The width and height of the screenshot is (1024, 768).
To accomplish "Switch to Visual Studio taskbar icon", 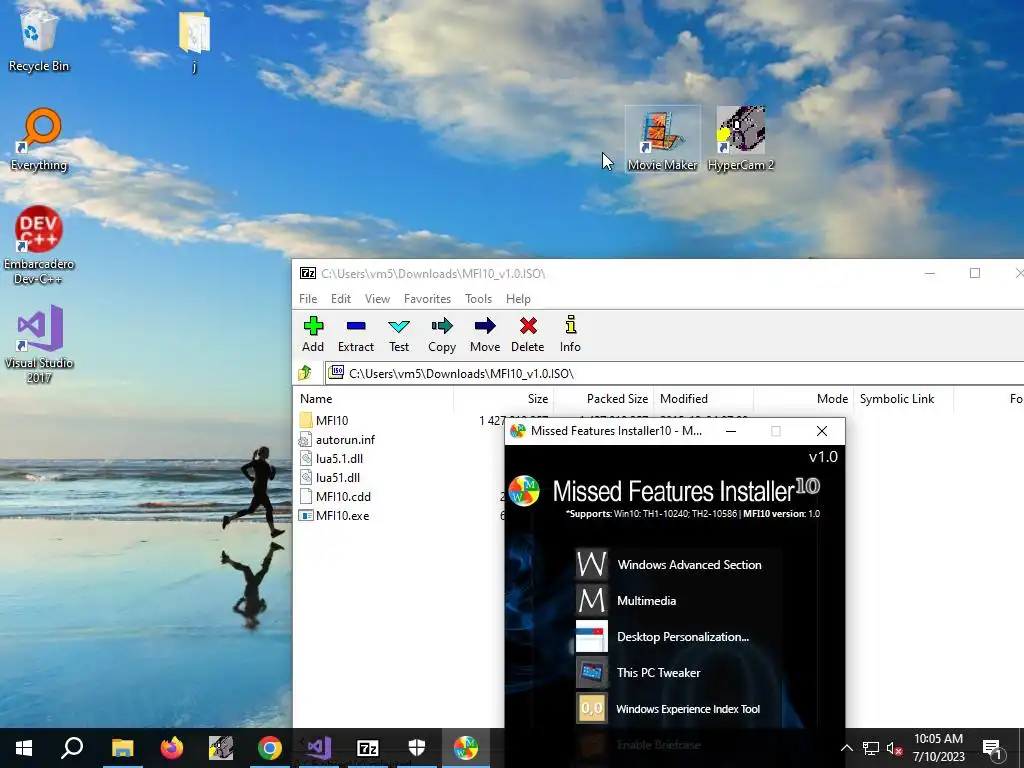I will [319, 748].
